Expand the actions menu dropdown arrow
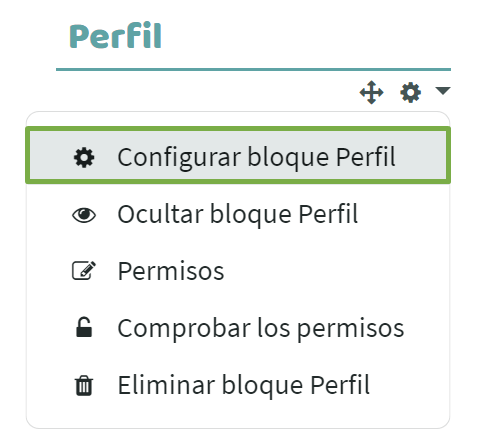477x441 pixels. point(443,90)
